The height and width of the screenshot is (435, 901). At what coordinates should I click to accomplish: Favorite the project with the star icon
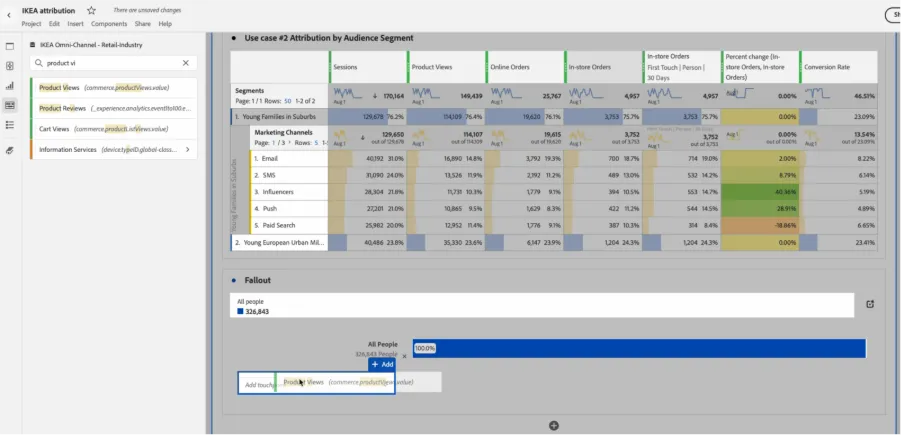click(91, 10)
